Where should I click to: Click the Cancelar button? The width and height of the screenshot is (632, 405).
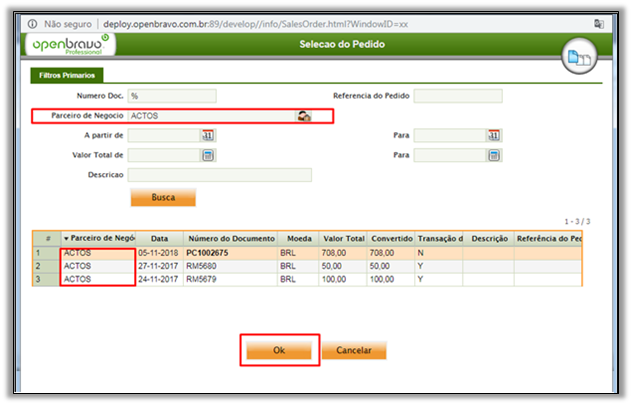(x=353, y=351)
